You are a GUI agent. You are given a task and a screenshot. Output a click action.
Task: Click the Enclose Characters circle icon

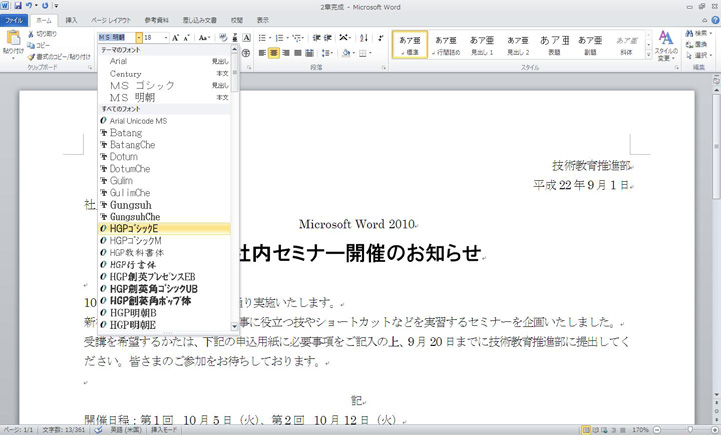click(246, 53)
